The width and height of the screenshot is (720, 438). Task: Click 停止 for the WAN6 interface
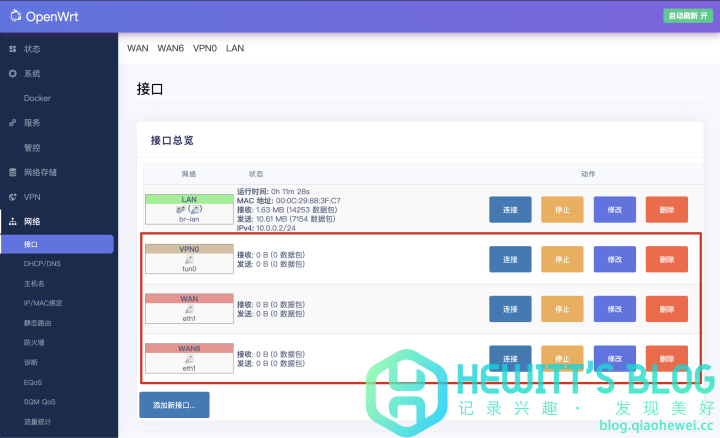(x=562, y=358)
